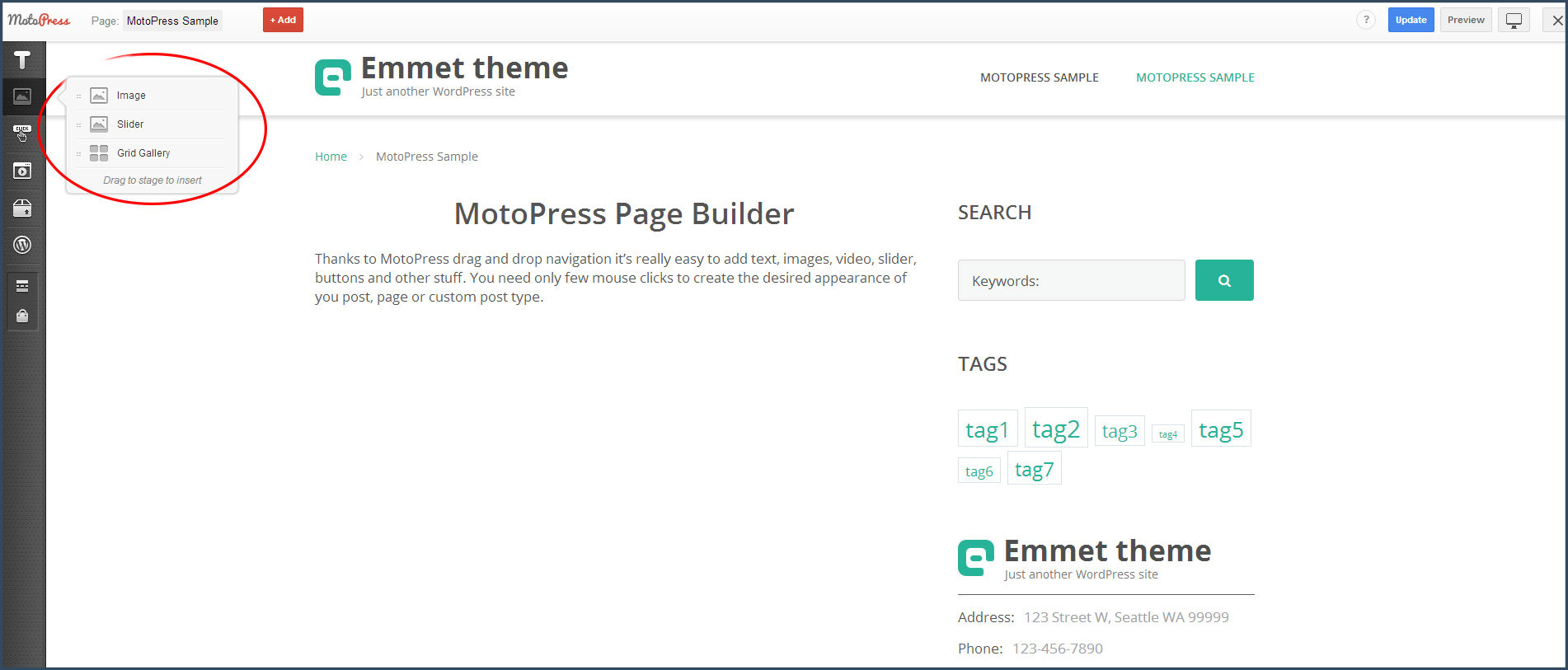
Task: Click the row layout icon in sidebar
Action: click(22, 286)
